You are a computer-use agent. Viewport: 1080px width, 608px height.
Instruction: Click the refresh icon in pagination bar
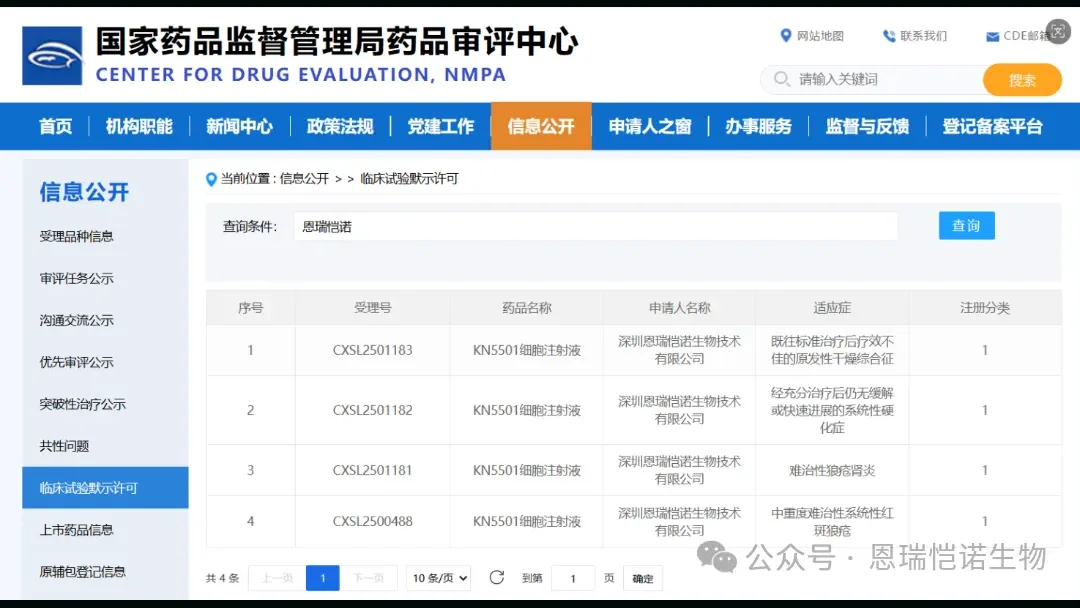pyautogui.click(x=497, y=577)
